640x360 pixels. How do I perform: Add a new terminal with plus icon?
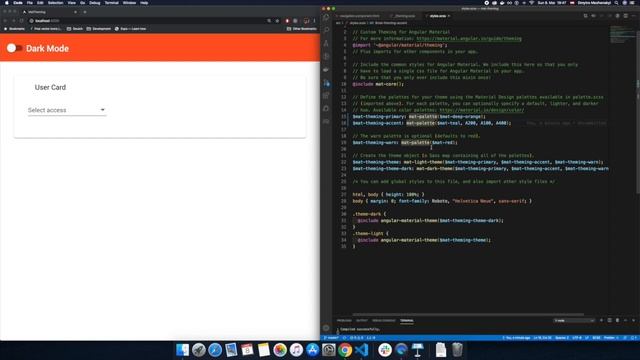pos(601,320)
